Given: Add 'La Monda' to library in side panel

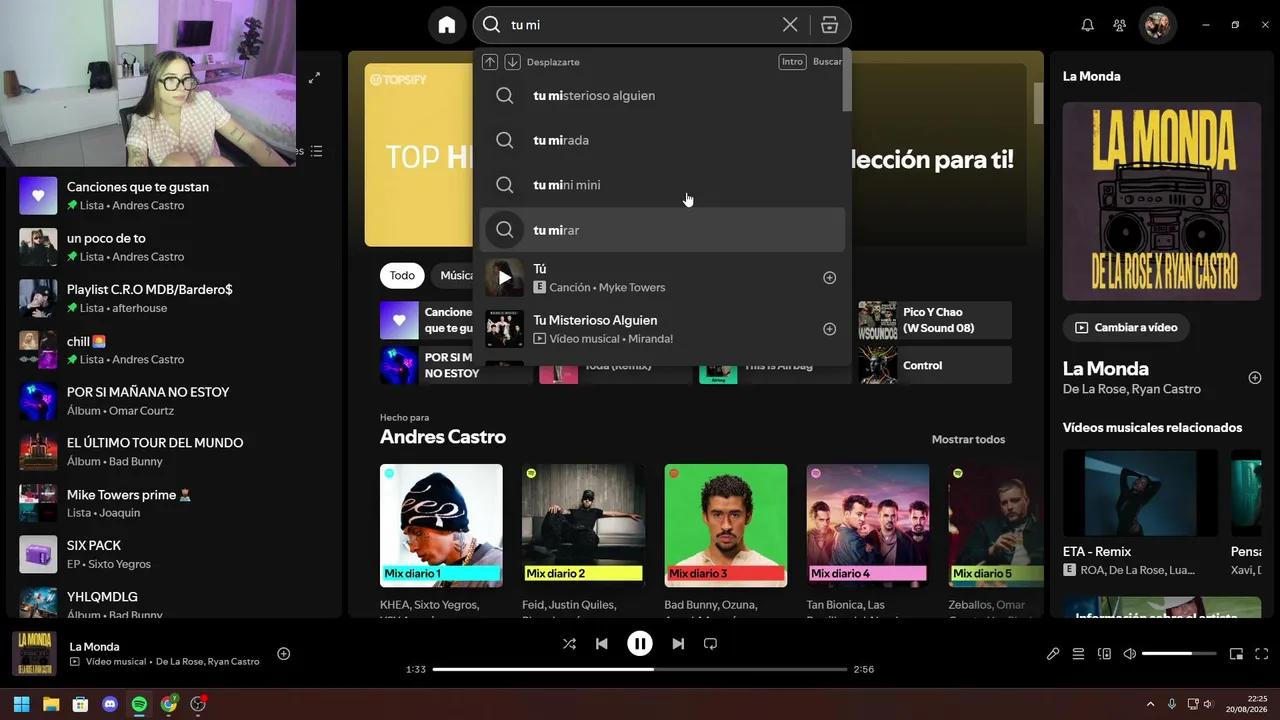Looking at the screenshot, I should point(1255,377).
